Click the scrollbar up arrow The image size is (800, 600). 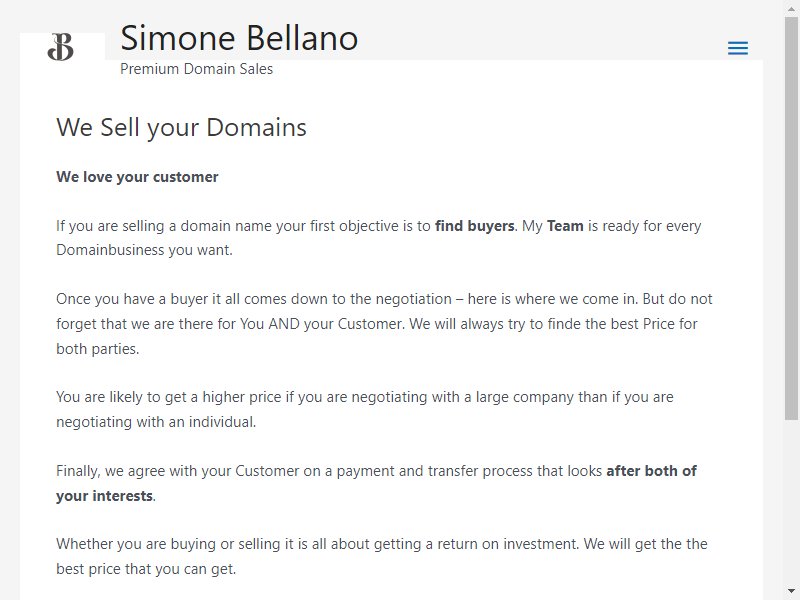tap(791, 9)
